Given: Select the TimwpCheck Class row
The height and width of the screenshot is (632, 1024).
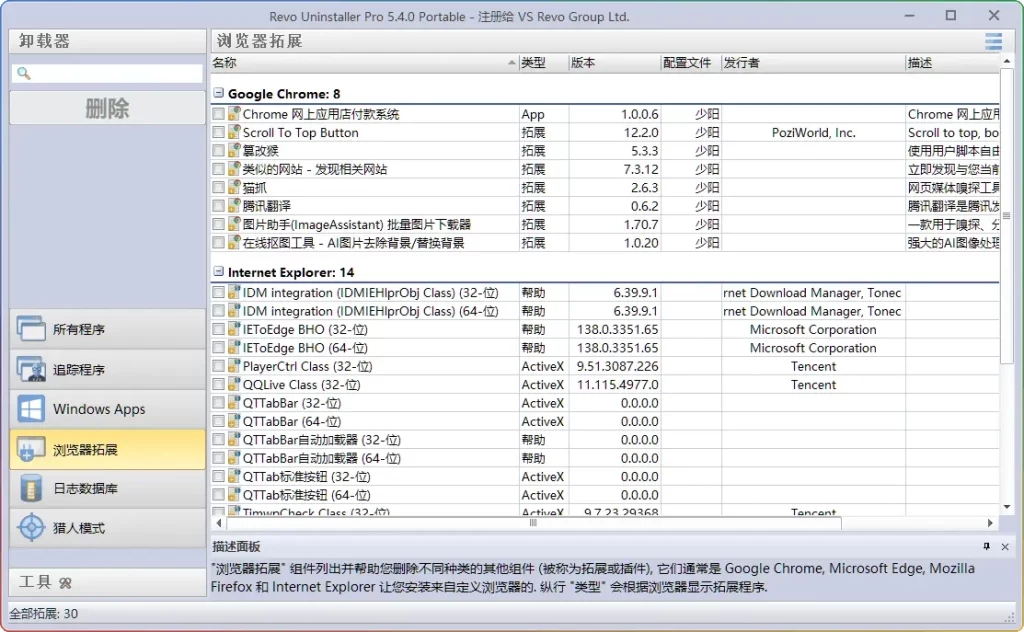Looking at the screenshot, I should [x=605, y=511].
